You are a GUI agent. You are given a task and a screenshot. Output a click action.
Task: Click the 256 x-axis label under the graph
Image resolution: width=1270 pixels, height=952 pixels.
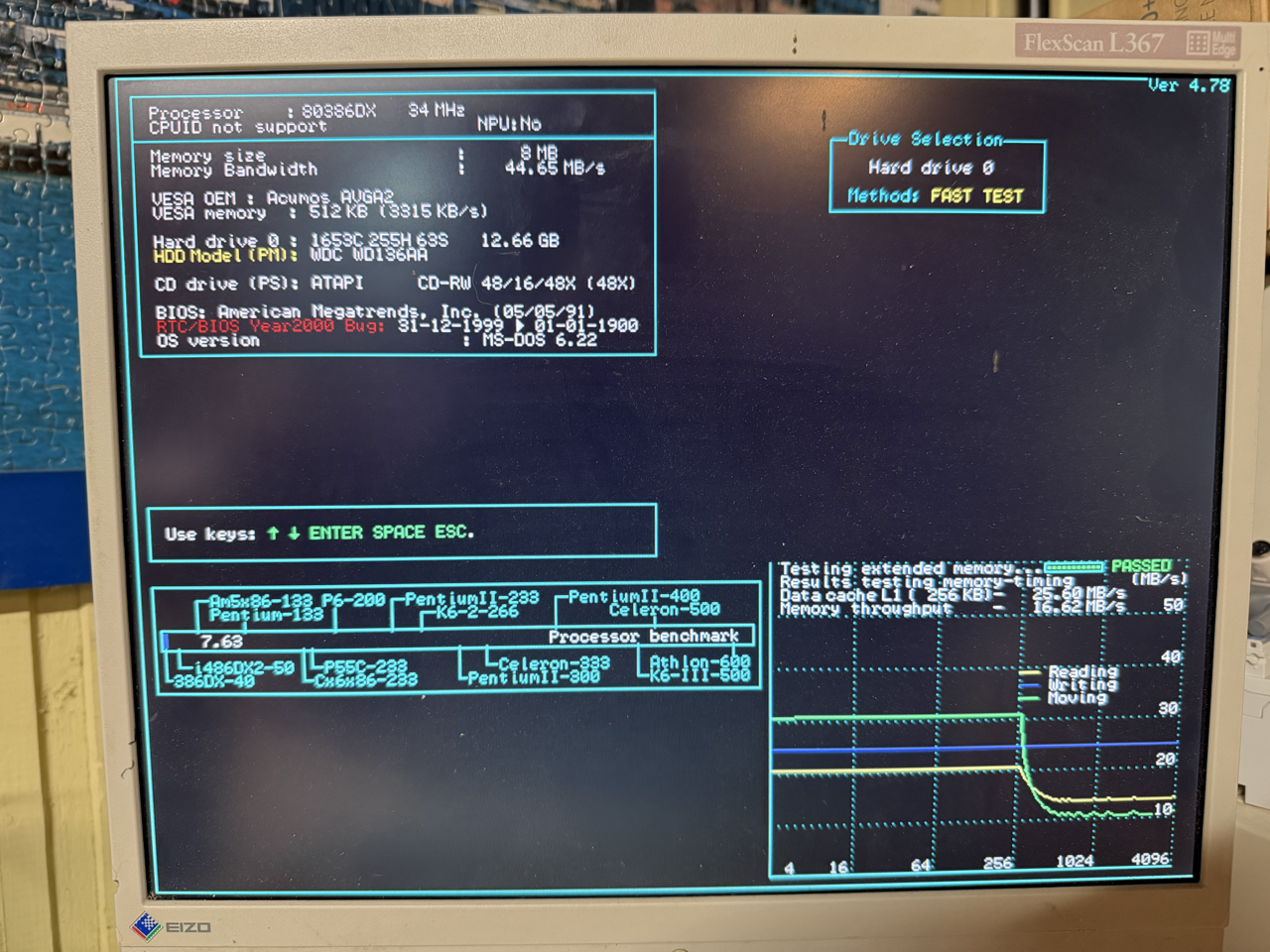tap(998, 863)
